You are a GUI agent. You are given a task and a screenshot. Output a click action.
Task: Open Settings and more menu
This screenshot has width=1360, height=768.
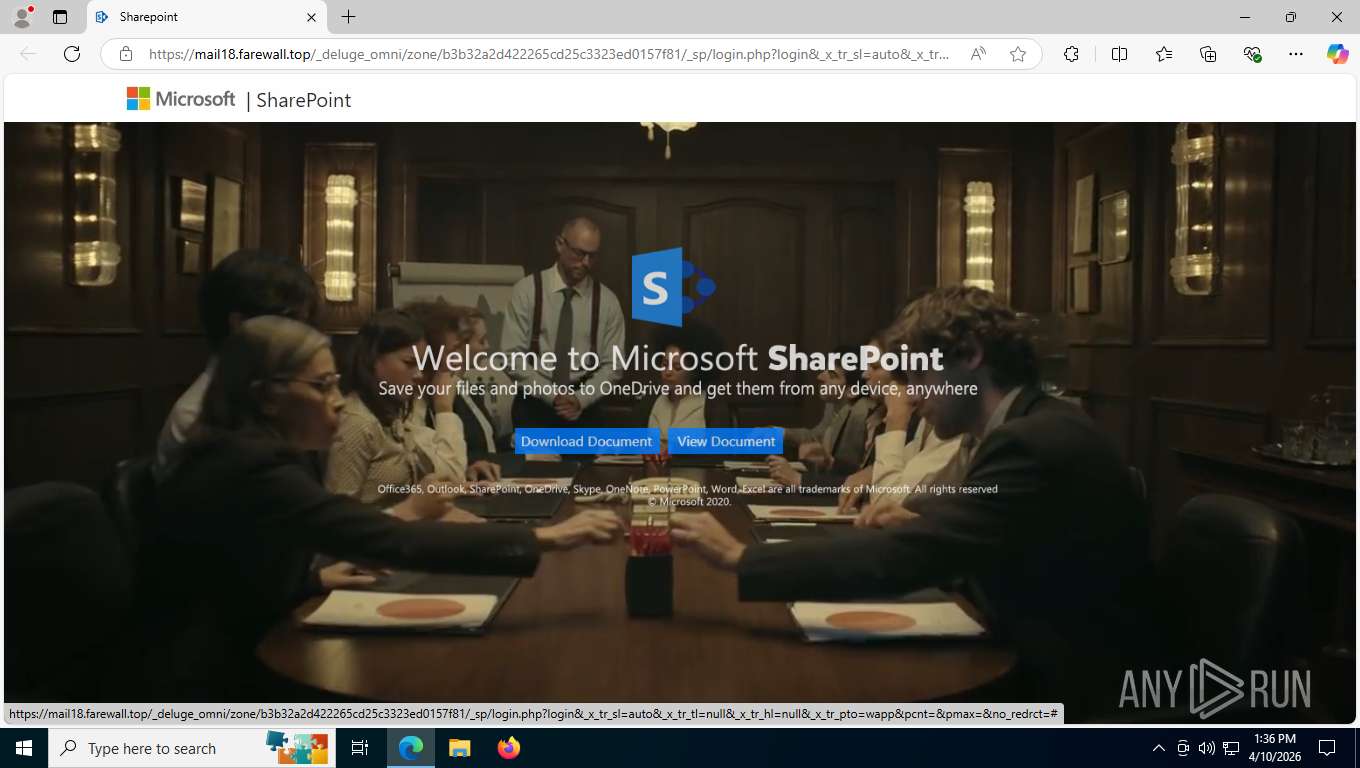pos(1296,54)
